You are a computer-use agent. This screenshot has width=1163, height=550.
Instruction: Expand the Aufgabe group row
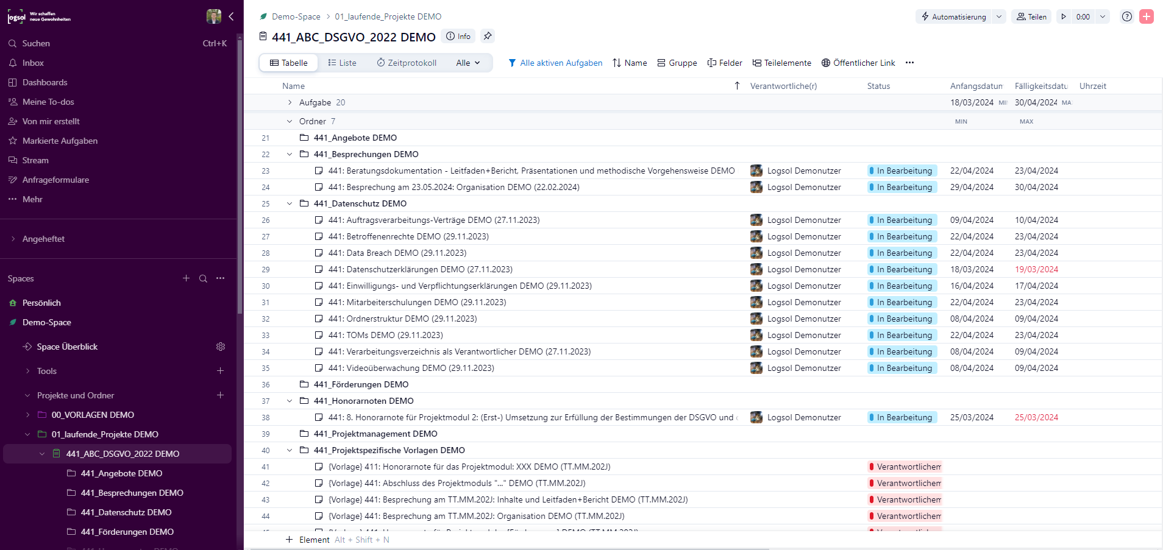(x=290, y=103)
